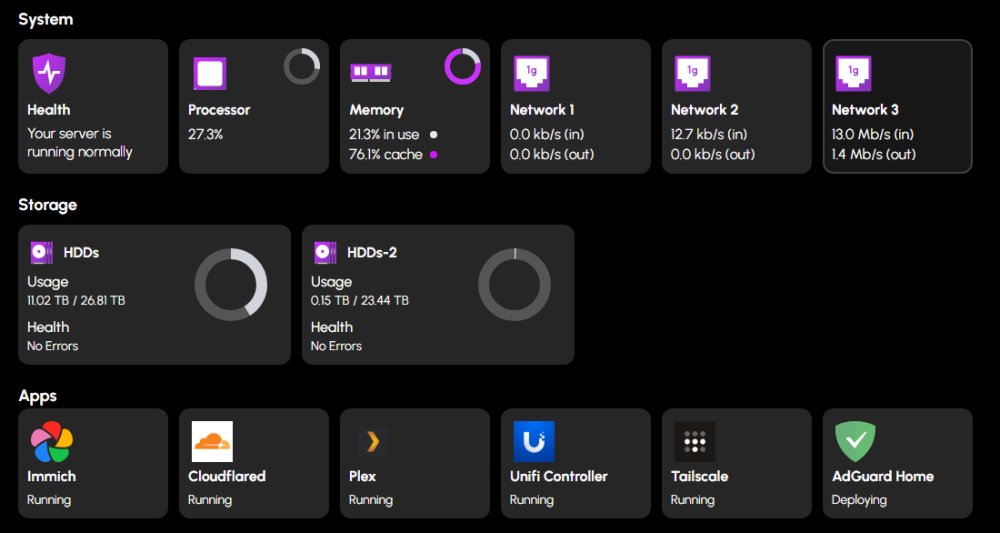Click the HDDs disk drive icon

coord(42,252)
